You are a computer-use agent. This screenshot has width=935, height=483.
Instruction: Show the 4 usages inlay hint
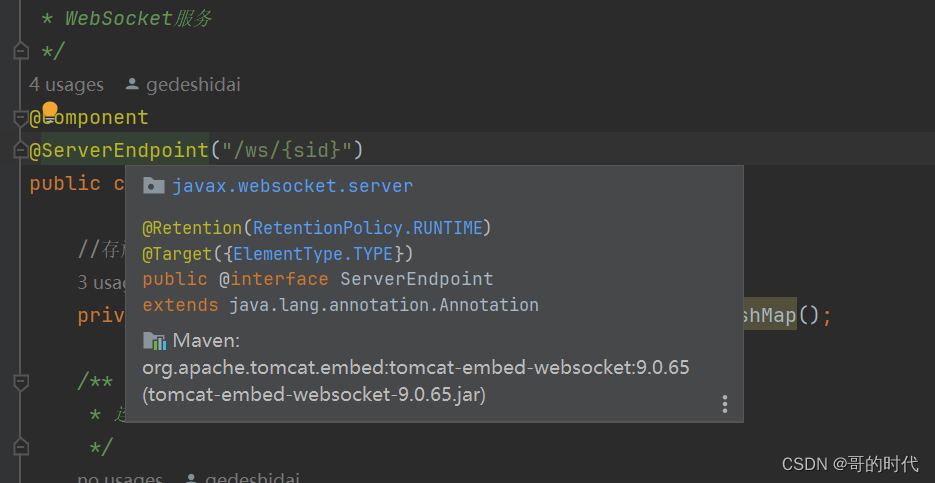tap(66, 85)
